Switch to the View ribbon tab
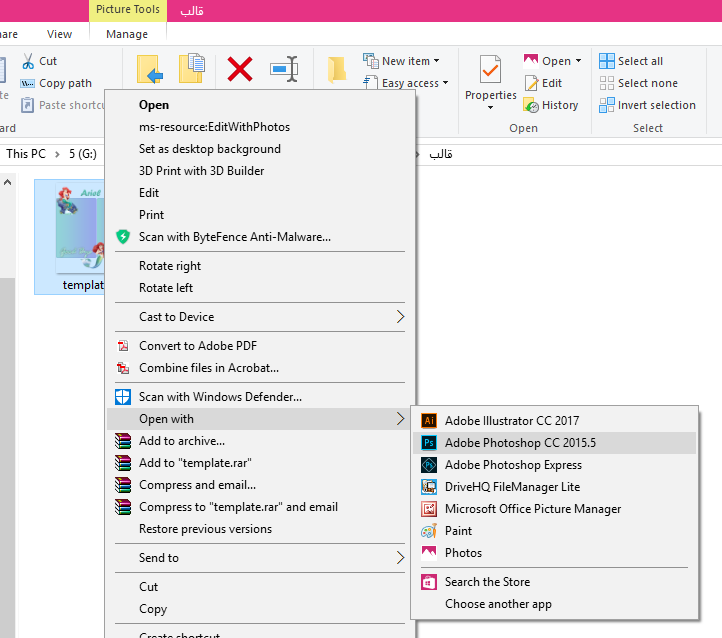Screen dimensions: 722x638 click(59, 34)
